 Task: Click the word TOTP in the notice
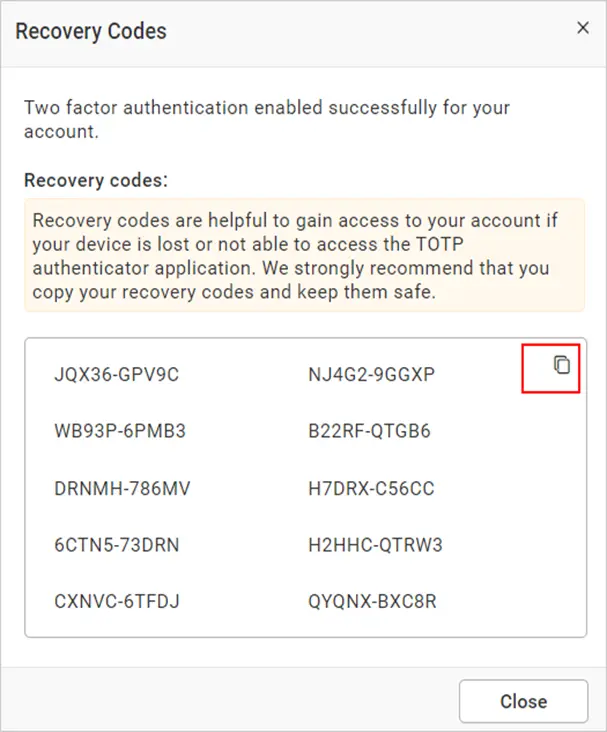click(x=439, y=244)
